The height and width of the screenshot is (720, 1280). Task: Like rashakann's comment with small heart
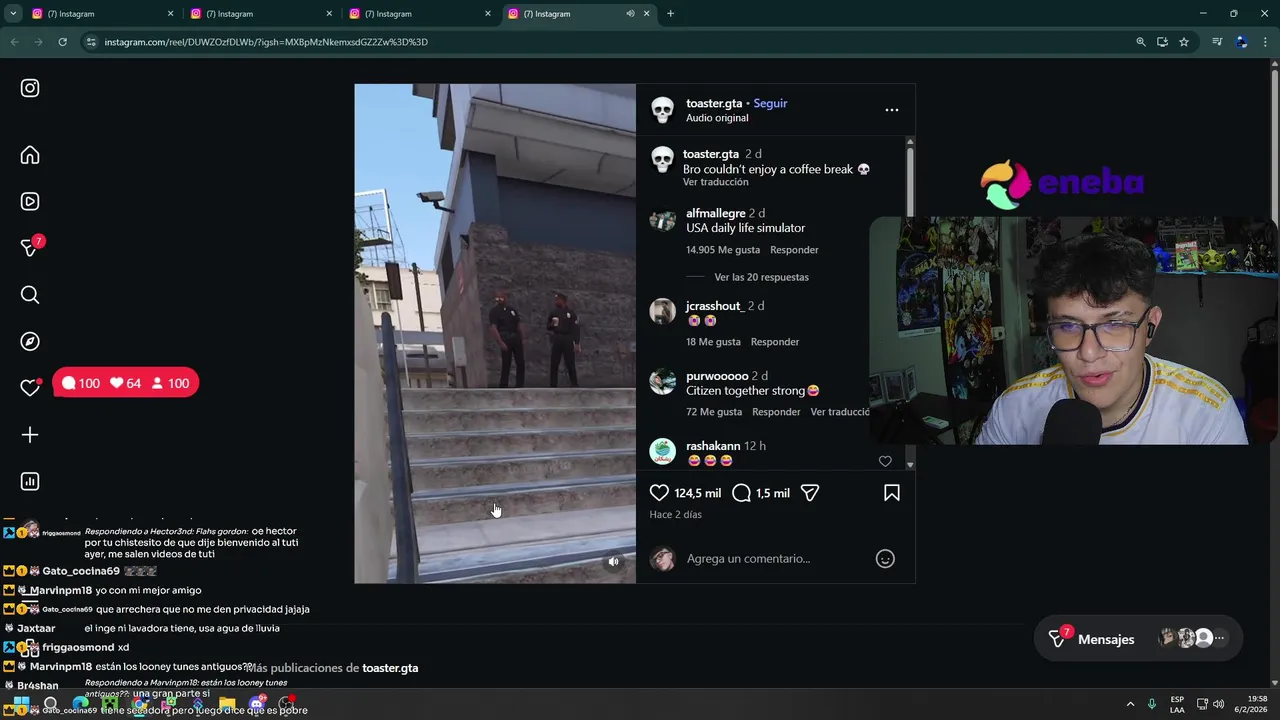tap(885, 461)
